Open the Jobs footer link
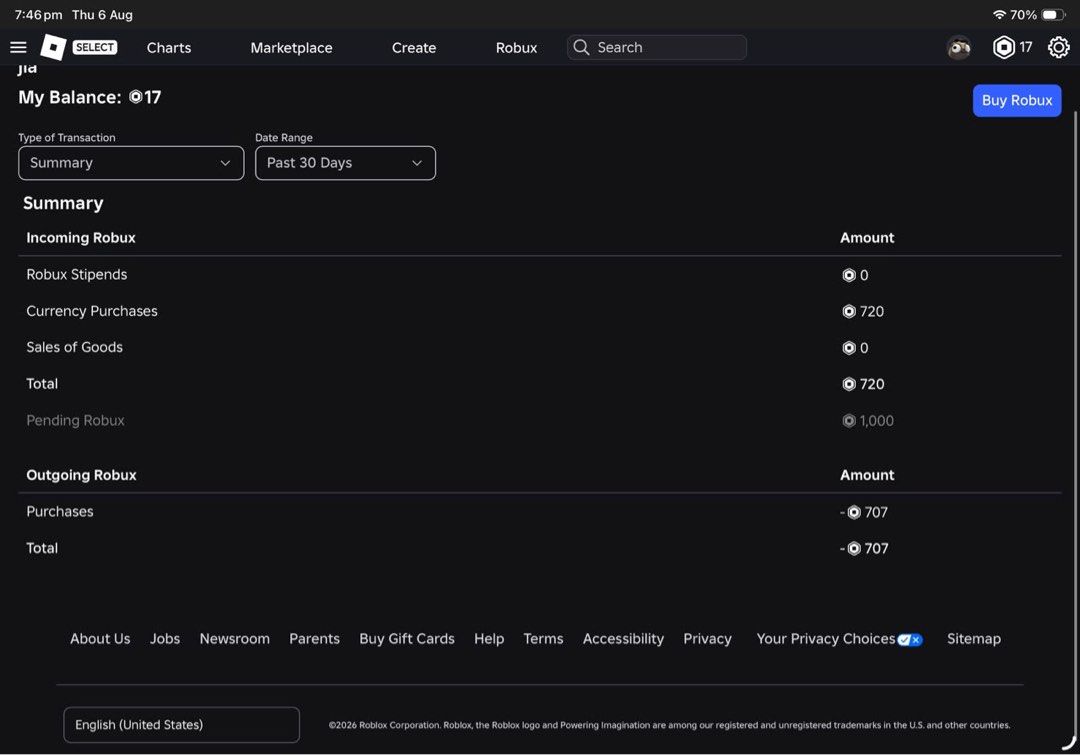1080x755 pixels. [x=165, y=639]
